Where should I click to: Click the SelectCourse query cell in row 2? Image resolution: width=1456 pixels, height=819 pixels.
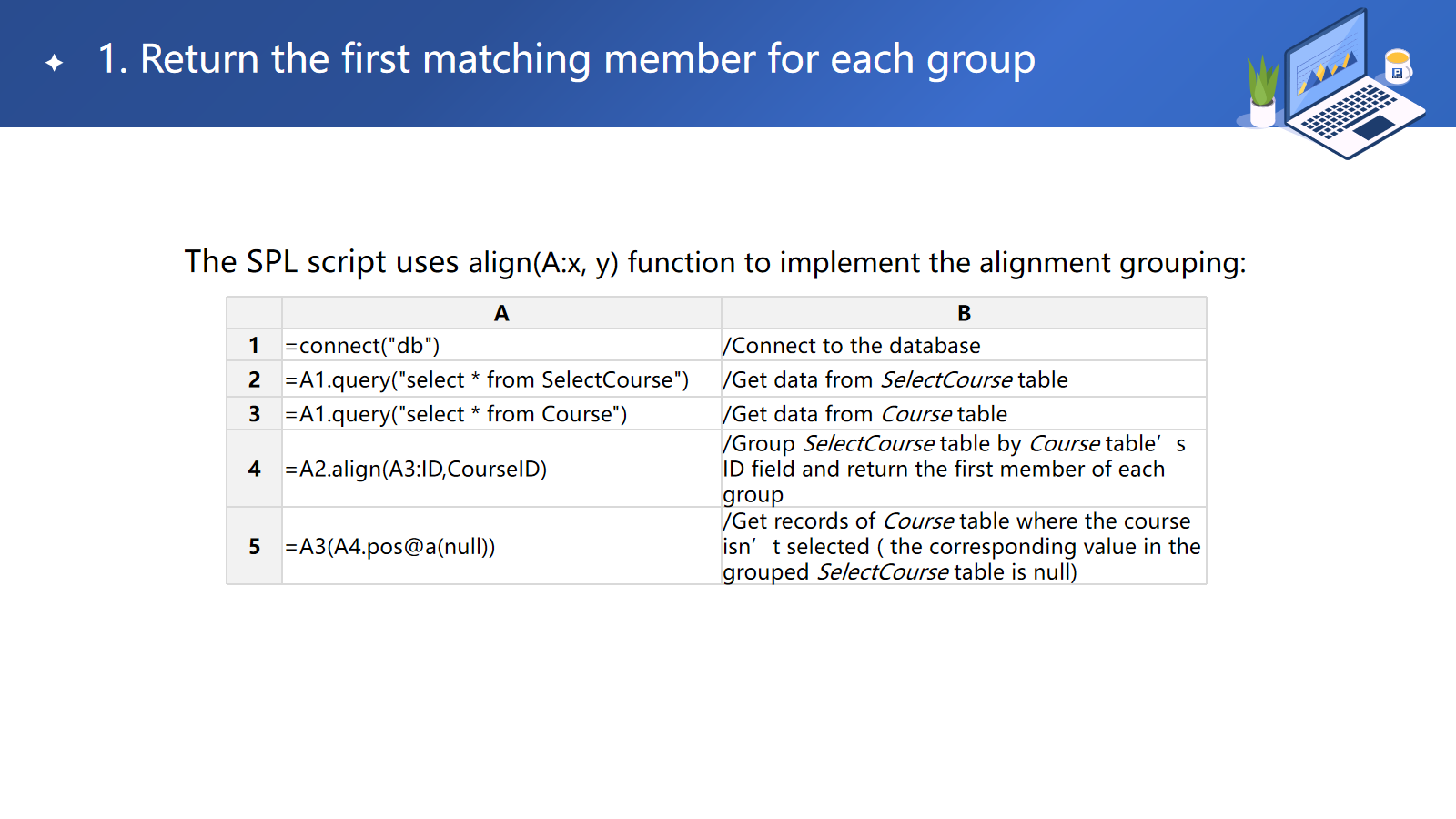(x=501, y=379)
